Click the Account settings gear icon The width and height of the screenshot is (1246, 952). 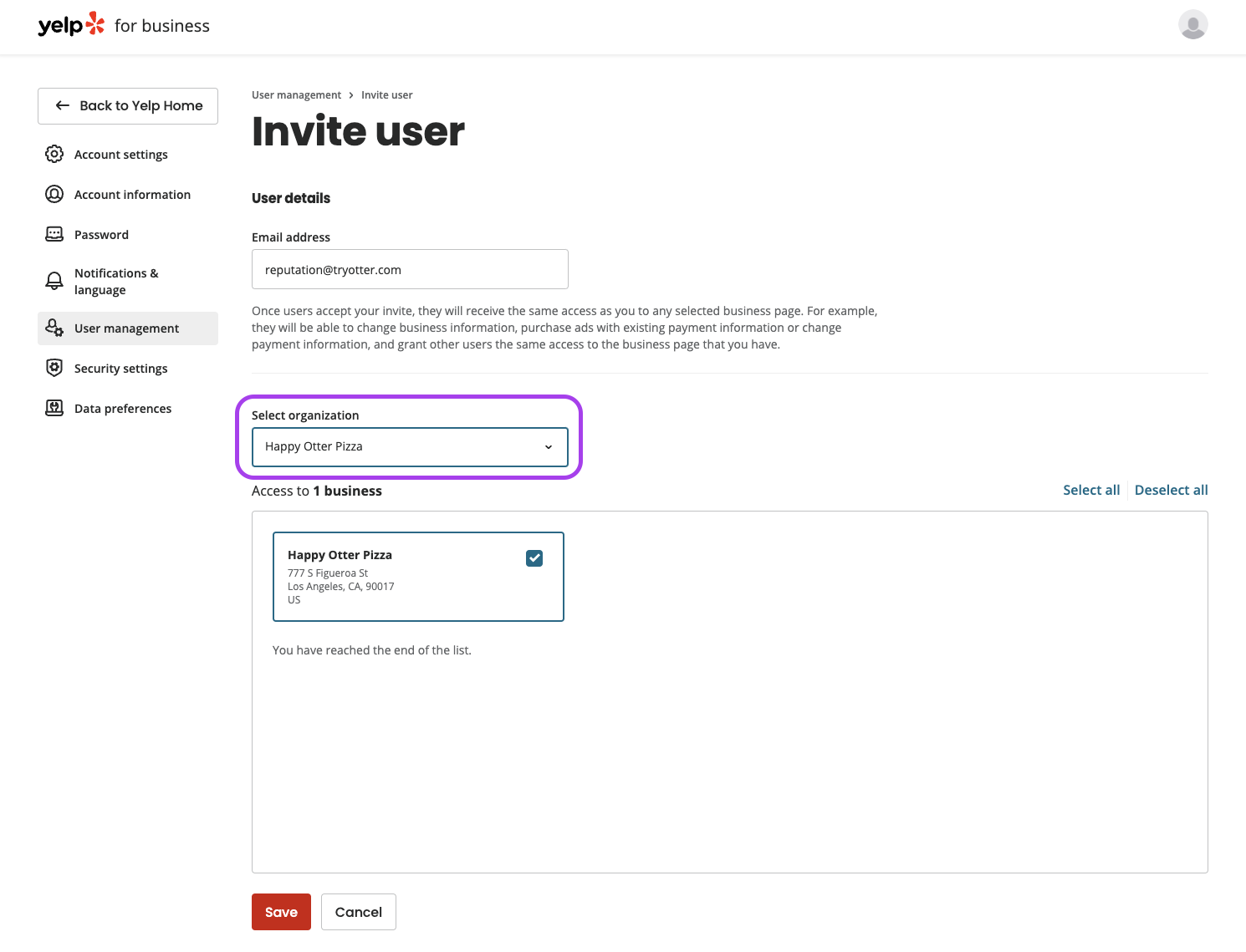tap(54, 154)
